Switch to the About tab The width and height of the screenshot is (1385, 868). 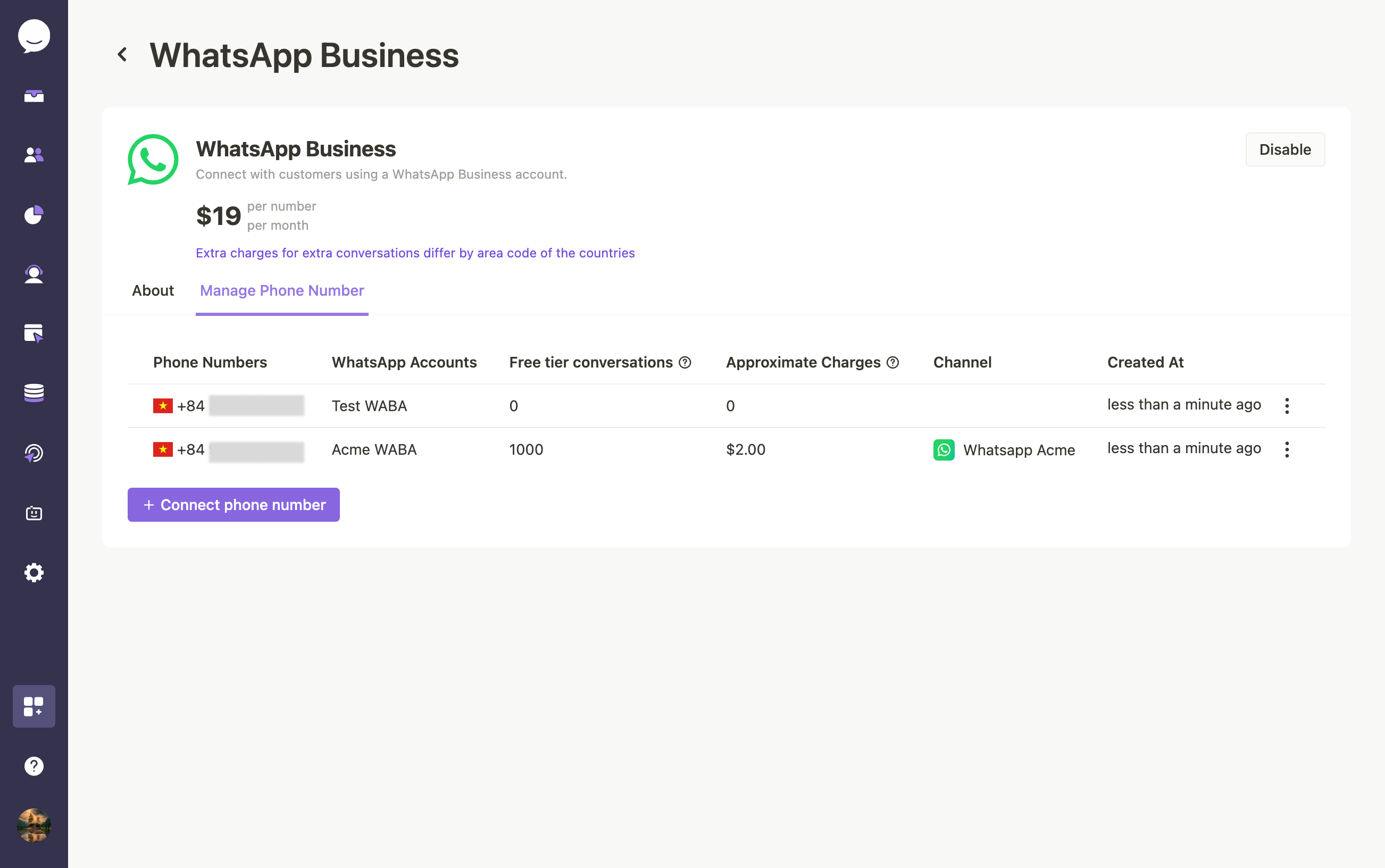(x=153, y=290)
